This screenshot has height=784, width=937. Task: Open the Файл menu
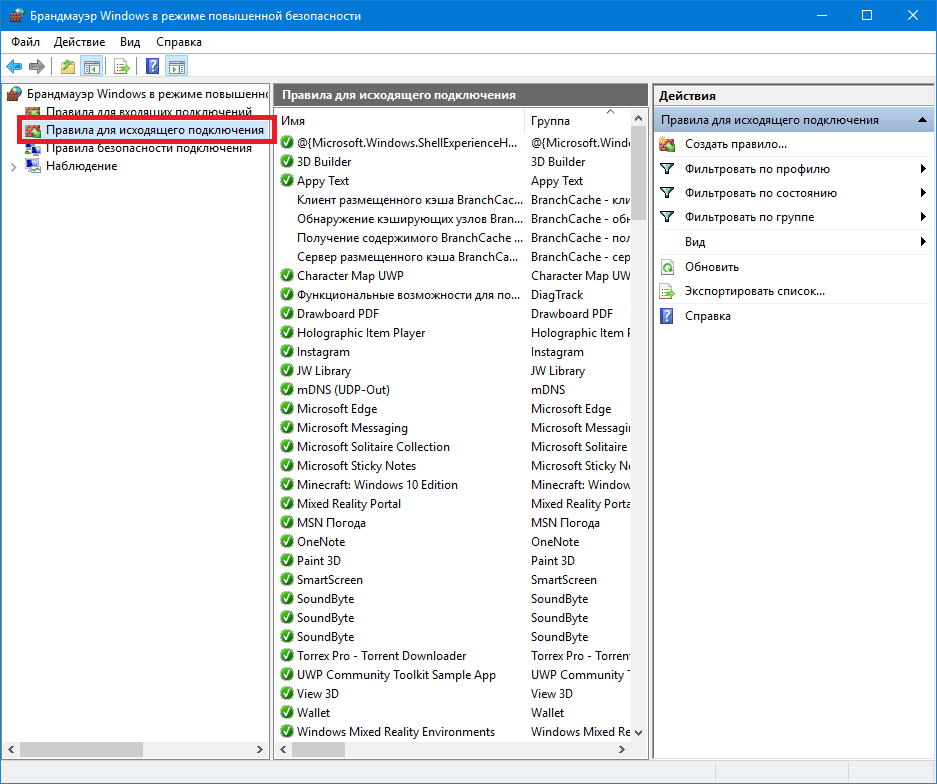point(25,42)
